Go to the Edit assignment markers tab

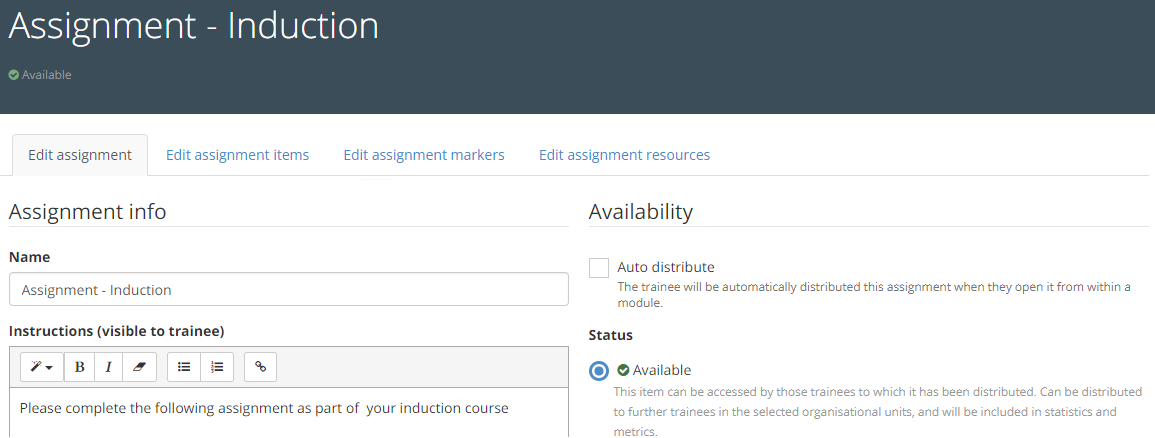(x=424, y=155)
